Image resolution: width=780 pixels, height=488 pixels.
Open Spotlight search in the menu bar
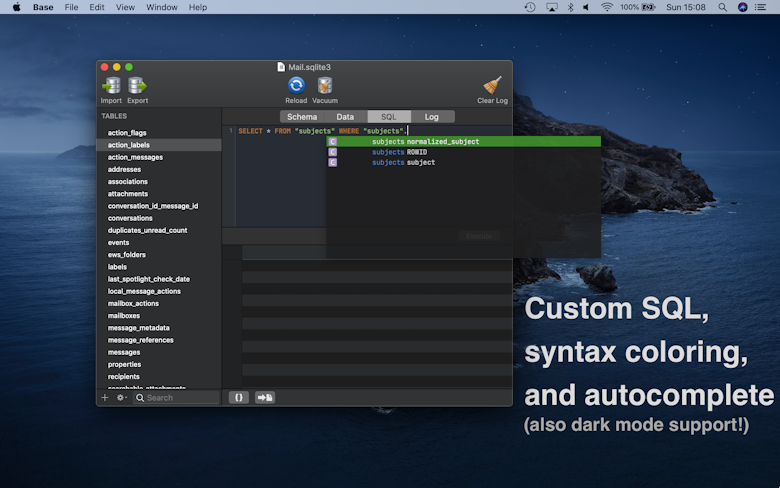pos(722,7)
